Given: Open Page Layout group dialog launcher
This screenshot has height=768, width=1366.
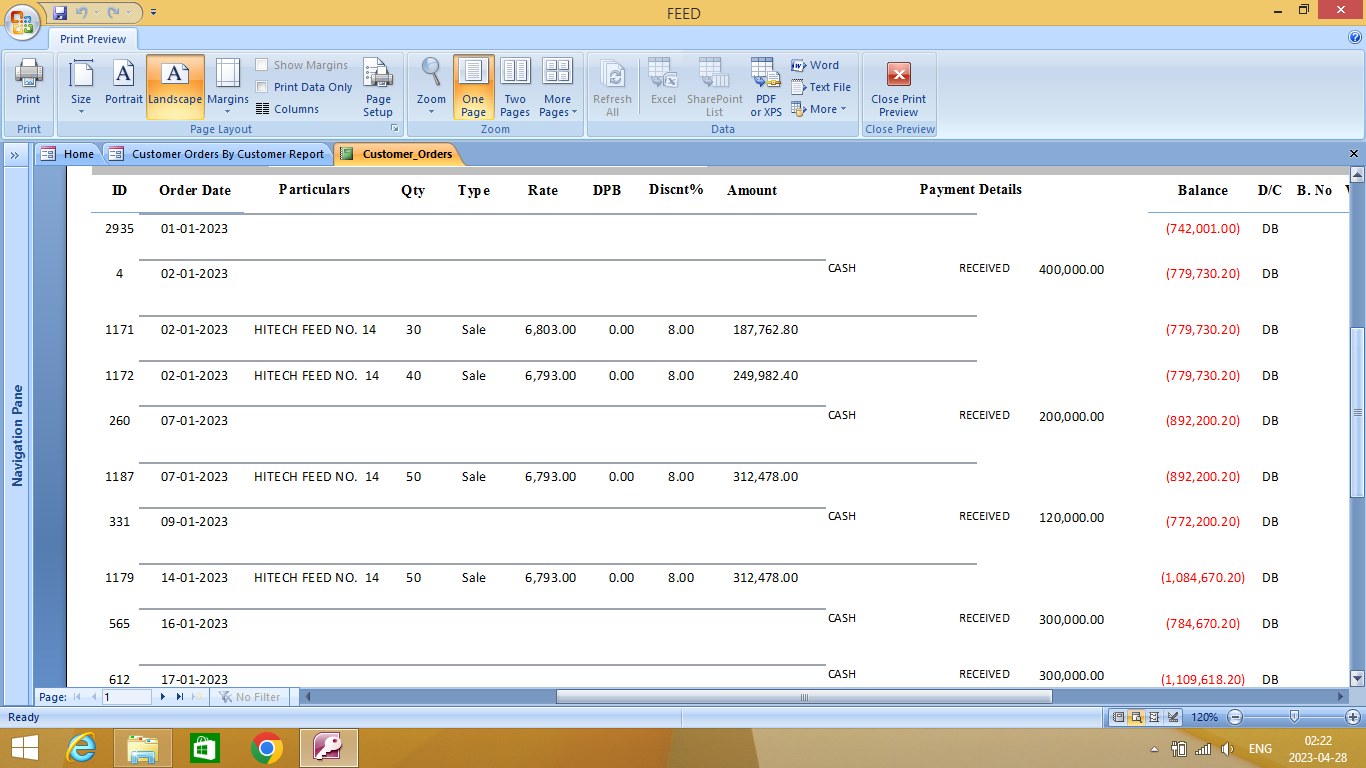Looking at the screenshot, I should 394,129.
